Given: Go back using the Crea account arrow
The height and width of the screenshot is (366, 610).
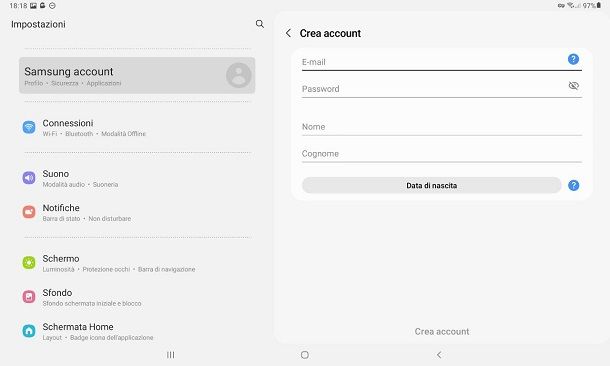Looking at the screenshot, I should click(x=288, y=33).
